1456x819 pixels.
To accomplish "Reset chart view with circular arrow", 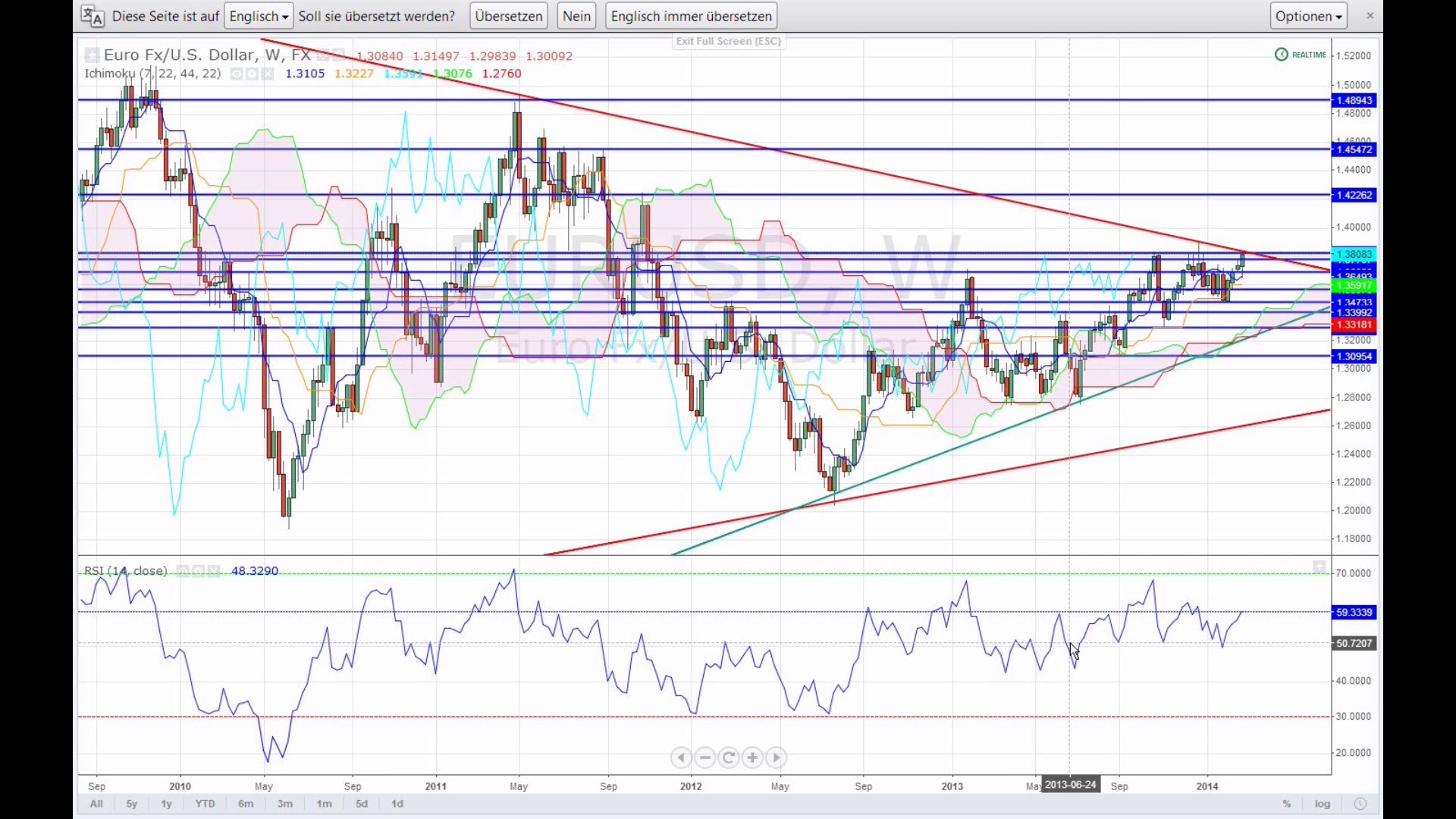I will pyautogui.click(x=729, y=758).
